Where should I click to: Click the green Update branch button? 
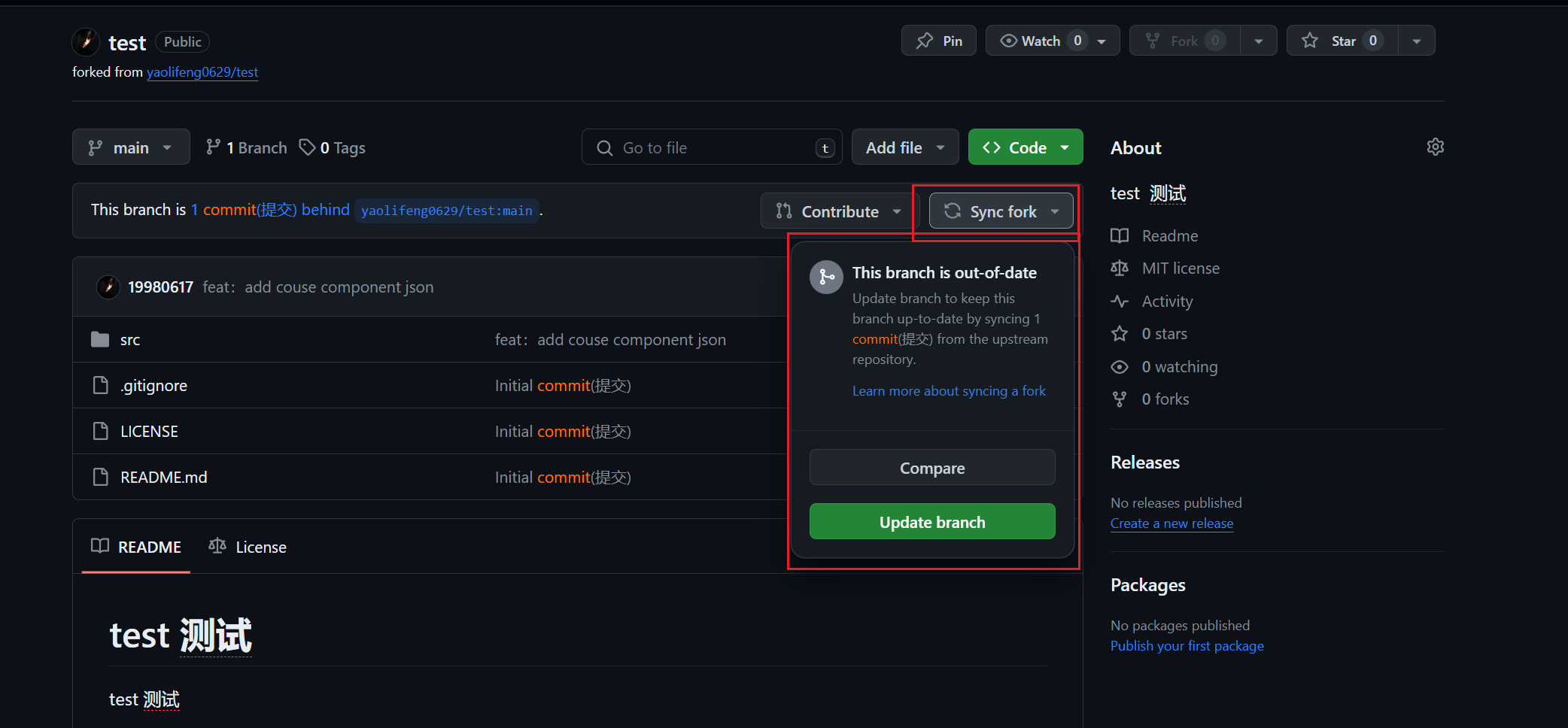[x=932, y=522]
